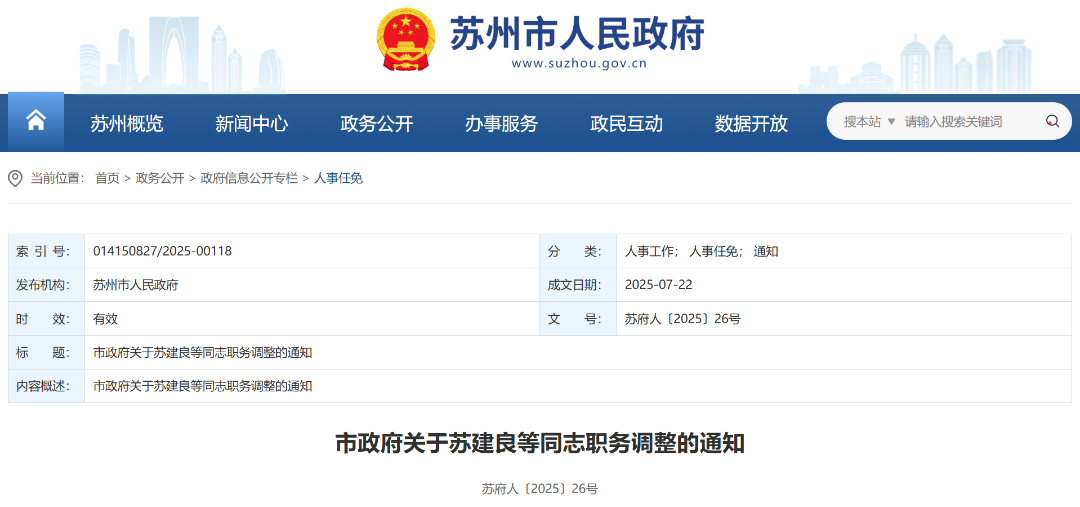Open the 新闻中心 menu
Image resolution: width=1080 pixels, height=507 pixels.
click(251, 123)
